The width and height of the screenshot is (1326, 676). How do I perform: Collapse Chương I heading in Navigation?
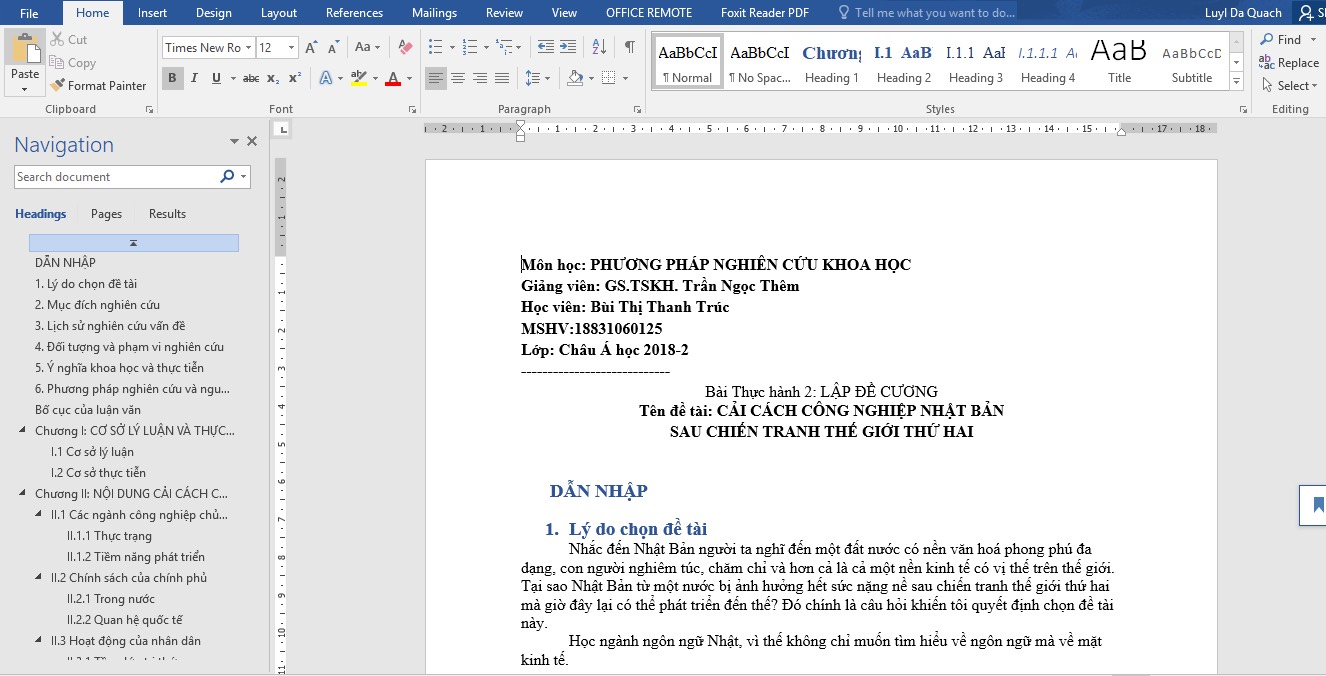(x=23, y=431)
